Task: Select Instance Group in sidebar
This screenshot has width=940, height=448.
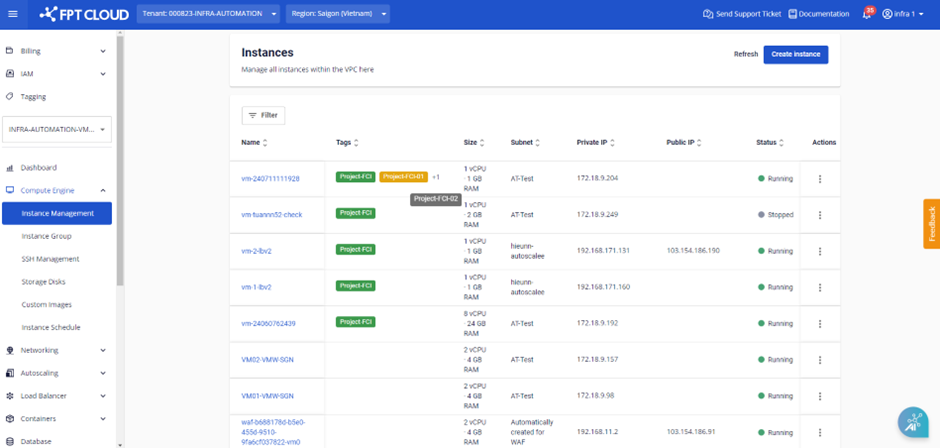Action: pyautogui.click(x=52, y=236)
